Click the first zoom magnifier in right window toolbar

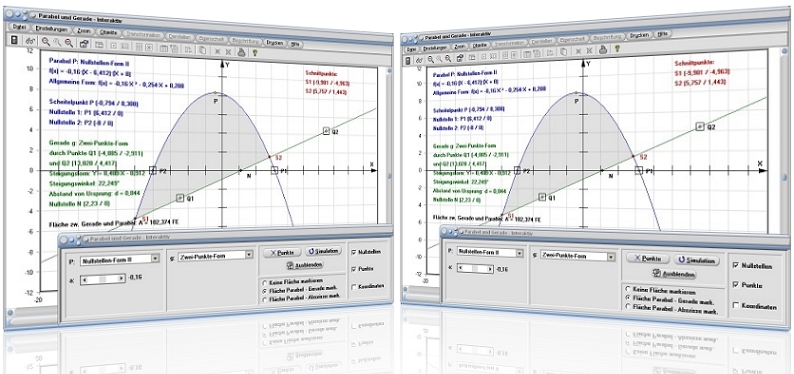[x=431, y=59]
